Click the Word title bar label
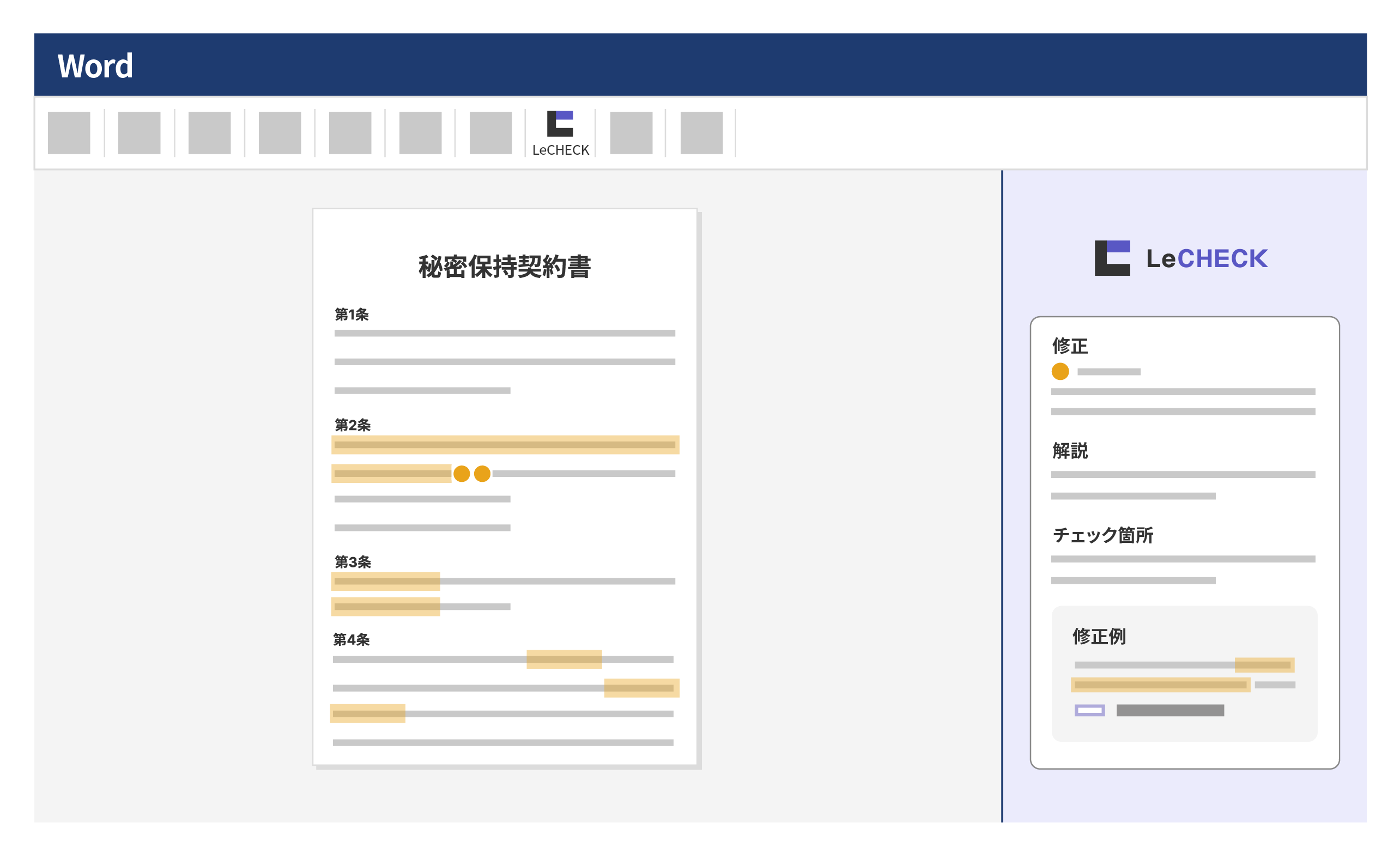Viewport: 1400px width, 859px height. pos(95,65)
